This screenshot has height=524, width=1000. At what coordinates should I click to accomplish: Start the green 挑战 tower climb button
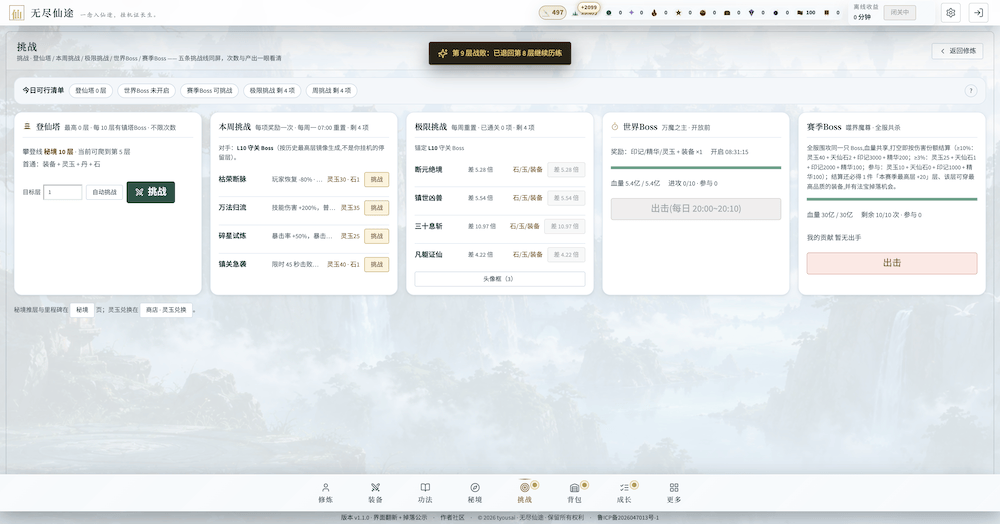click(151, 192)
